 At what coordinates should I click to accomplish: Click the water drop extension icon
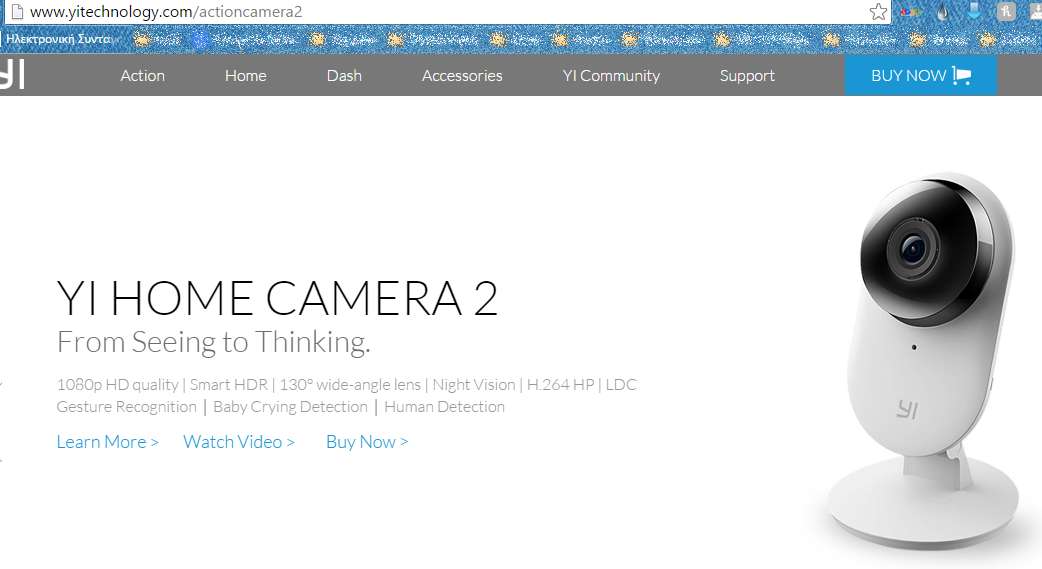coord(942,12)
